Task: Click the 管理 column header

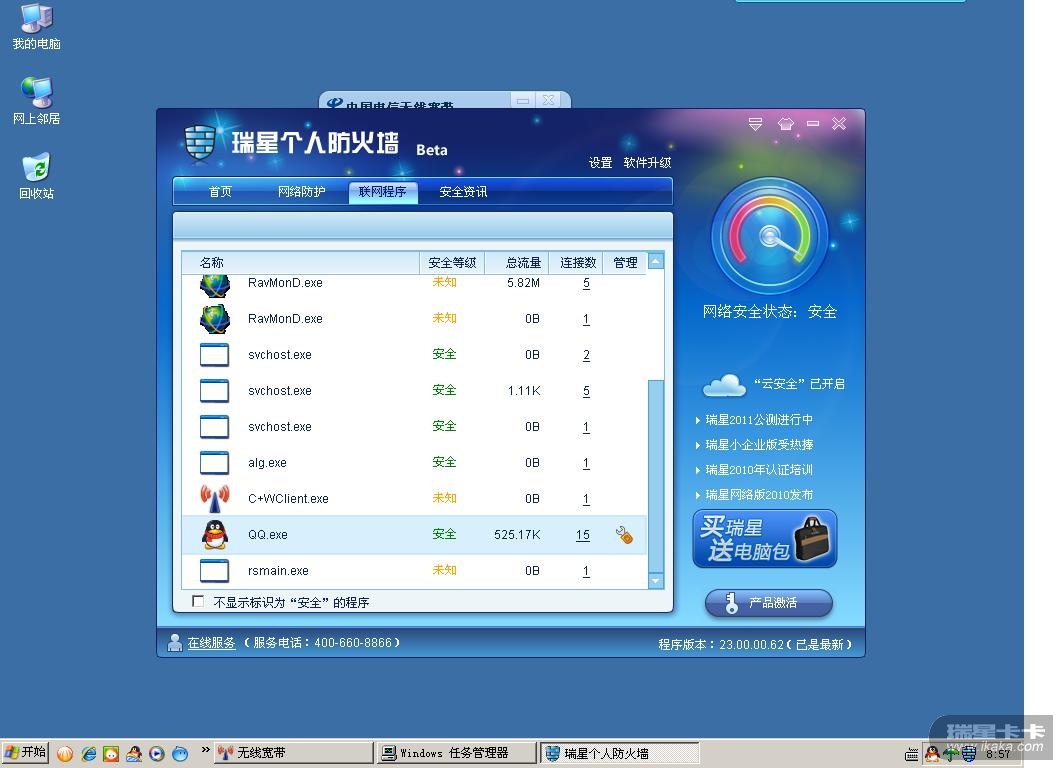Action: pos(625,263)
